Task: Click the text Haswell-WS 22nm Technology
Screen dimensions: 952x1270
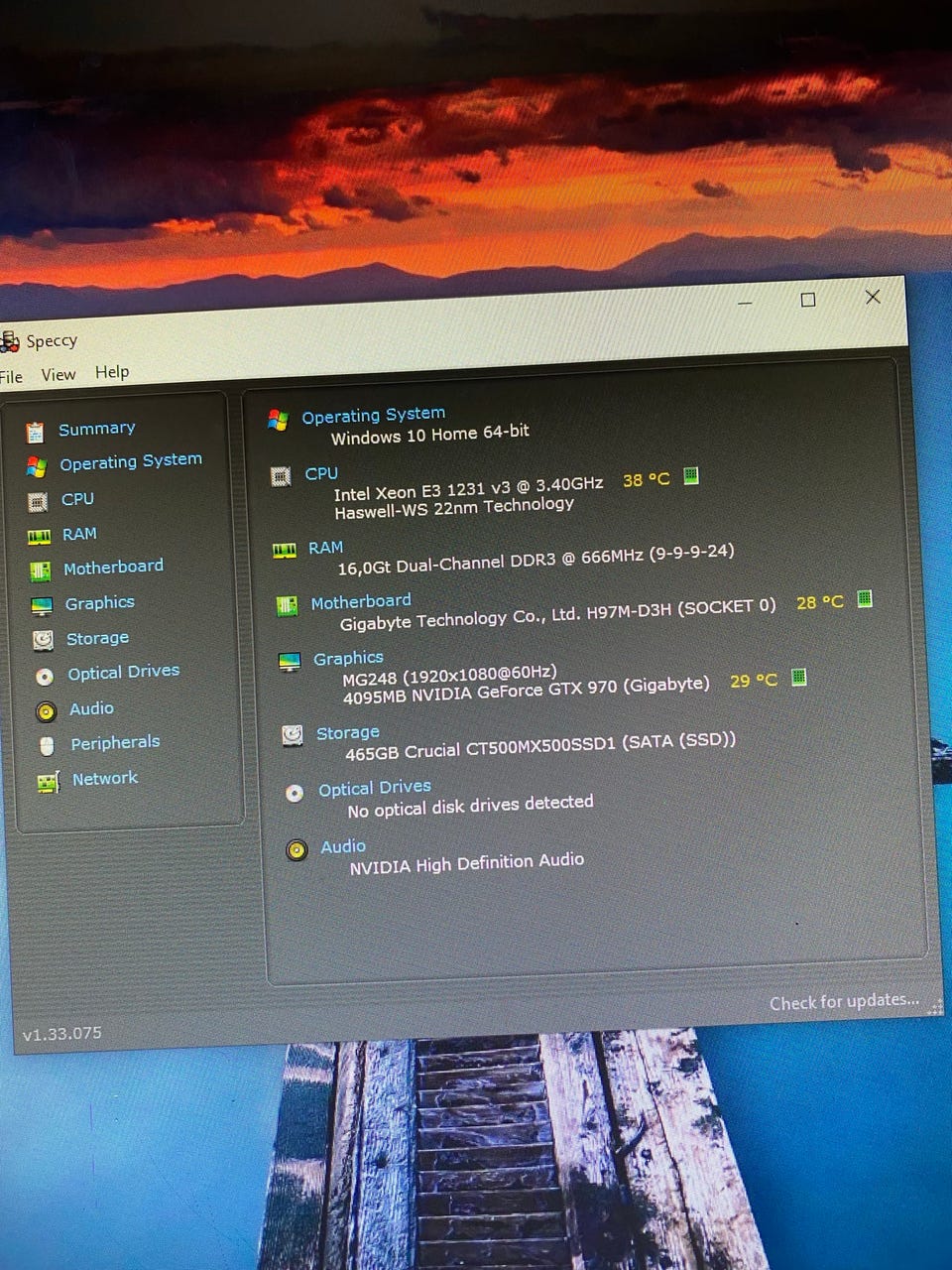Action: tap(454, 508)
